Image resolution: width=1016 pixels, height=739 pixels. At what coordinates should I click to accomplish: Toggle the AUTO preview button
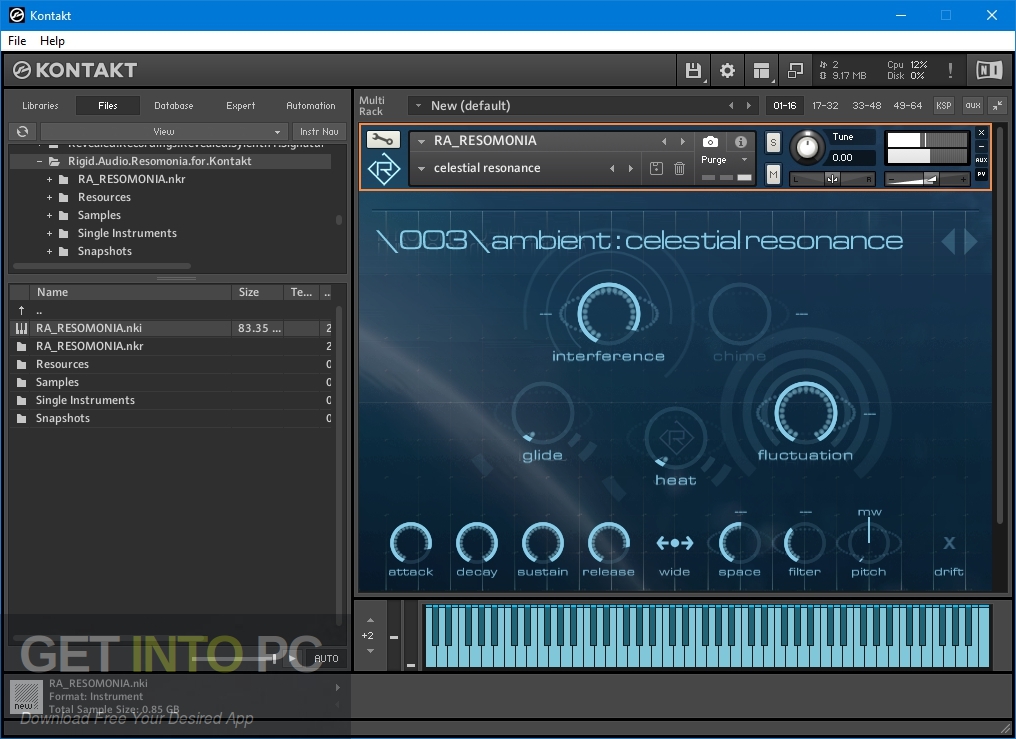(x=326, y=659)
